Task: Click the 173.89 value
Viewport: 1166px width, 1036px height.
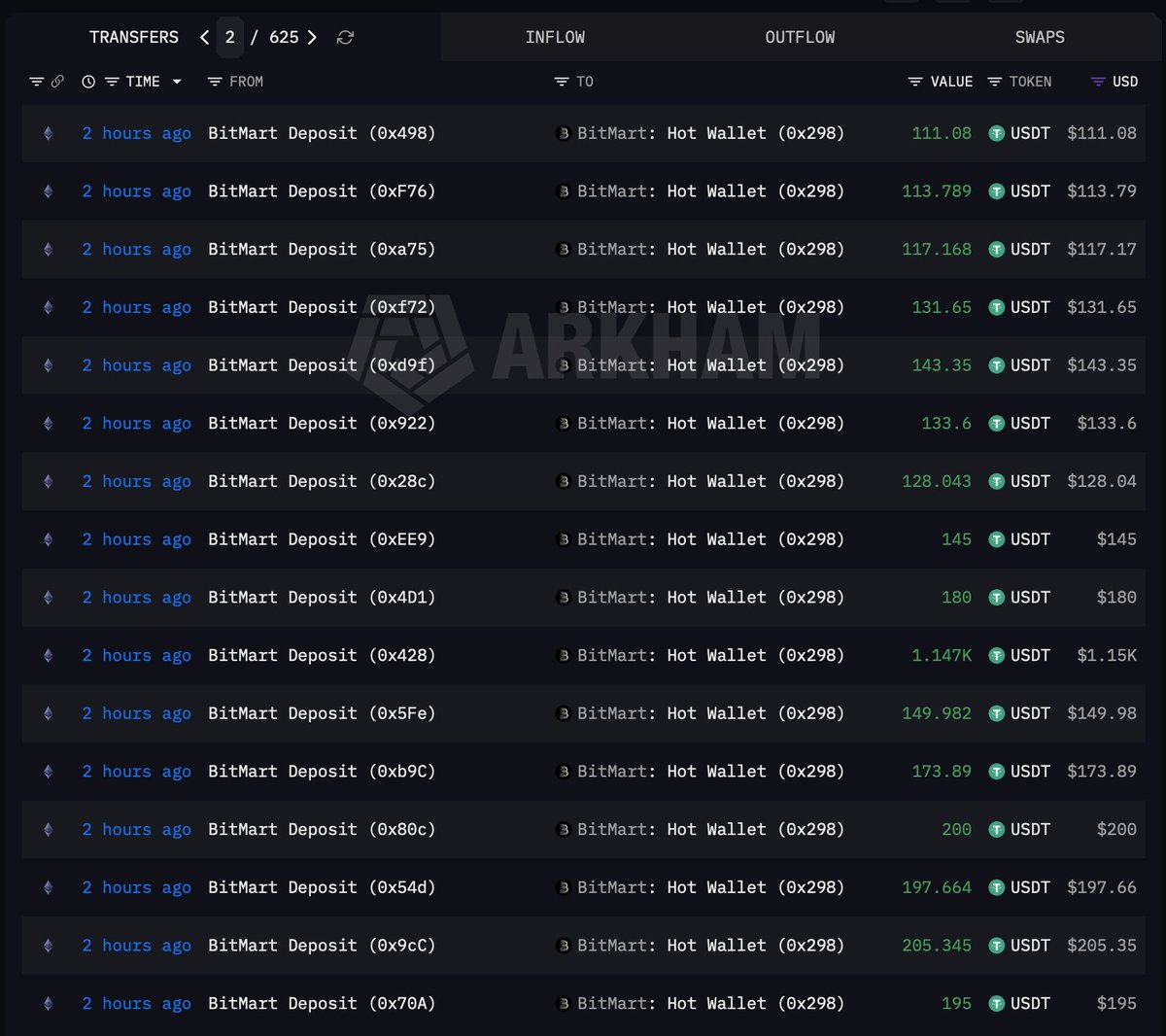Action: point(942,772)
